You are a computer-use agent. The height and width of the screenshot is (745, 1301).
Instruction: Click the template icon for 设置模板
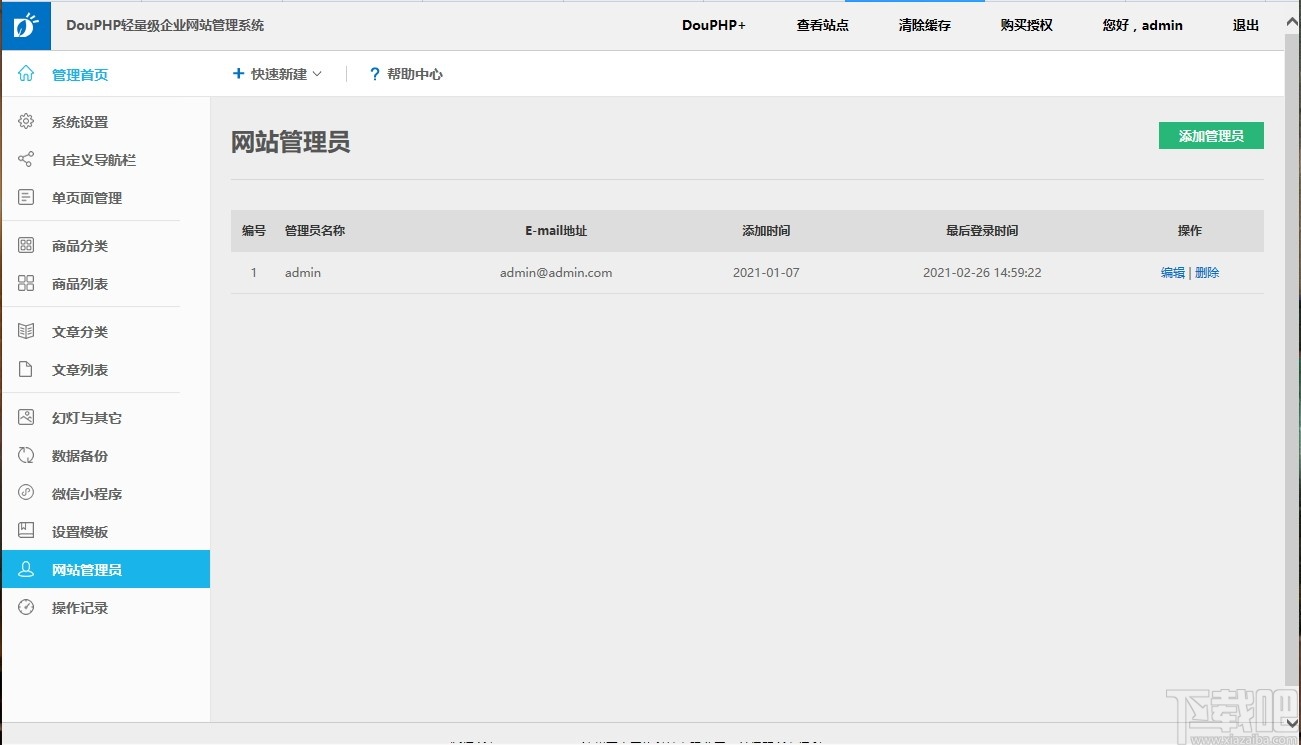click(x=26, y=532)
